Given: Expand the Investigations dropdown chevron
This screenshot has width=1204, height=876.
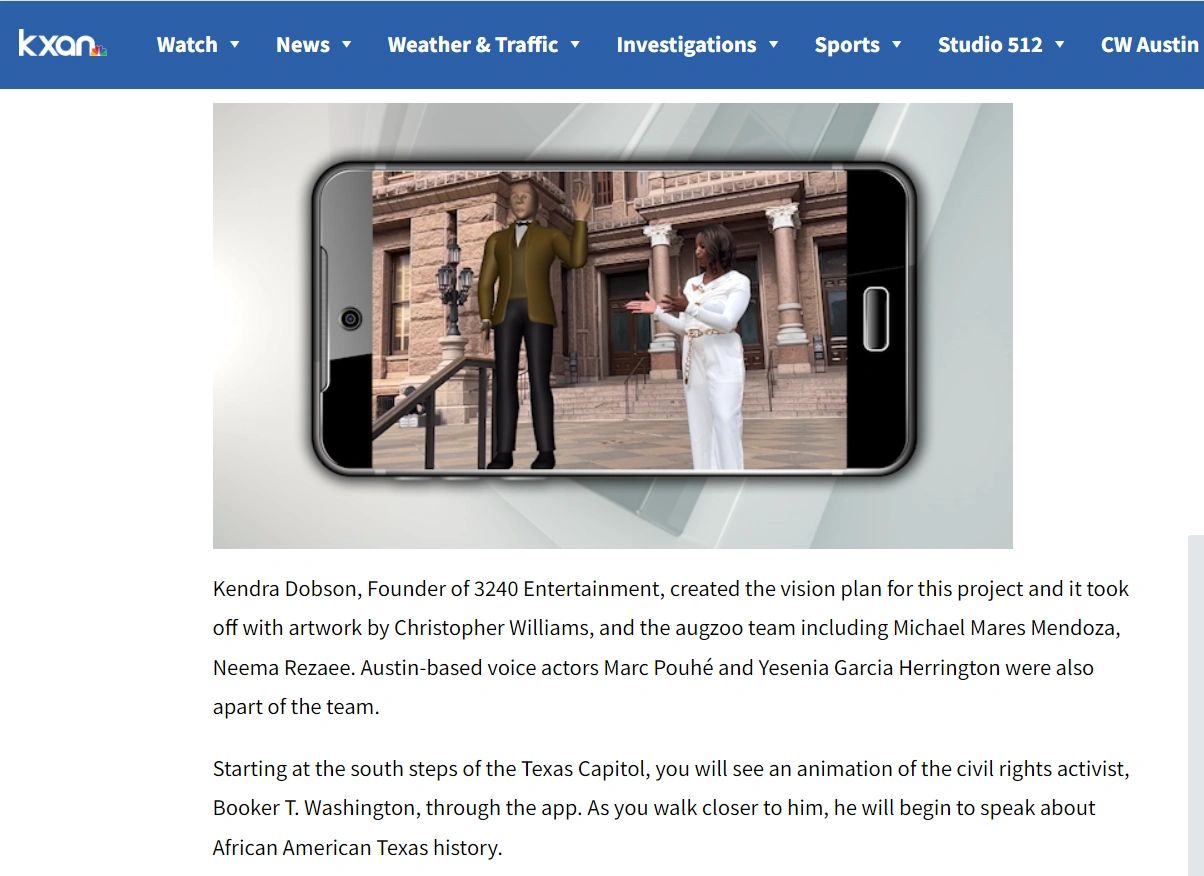Looking at the screenshot, I should (x=773, y=46).
